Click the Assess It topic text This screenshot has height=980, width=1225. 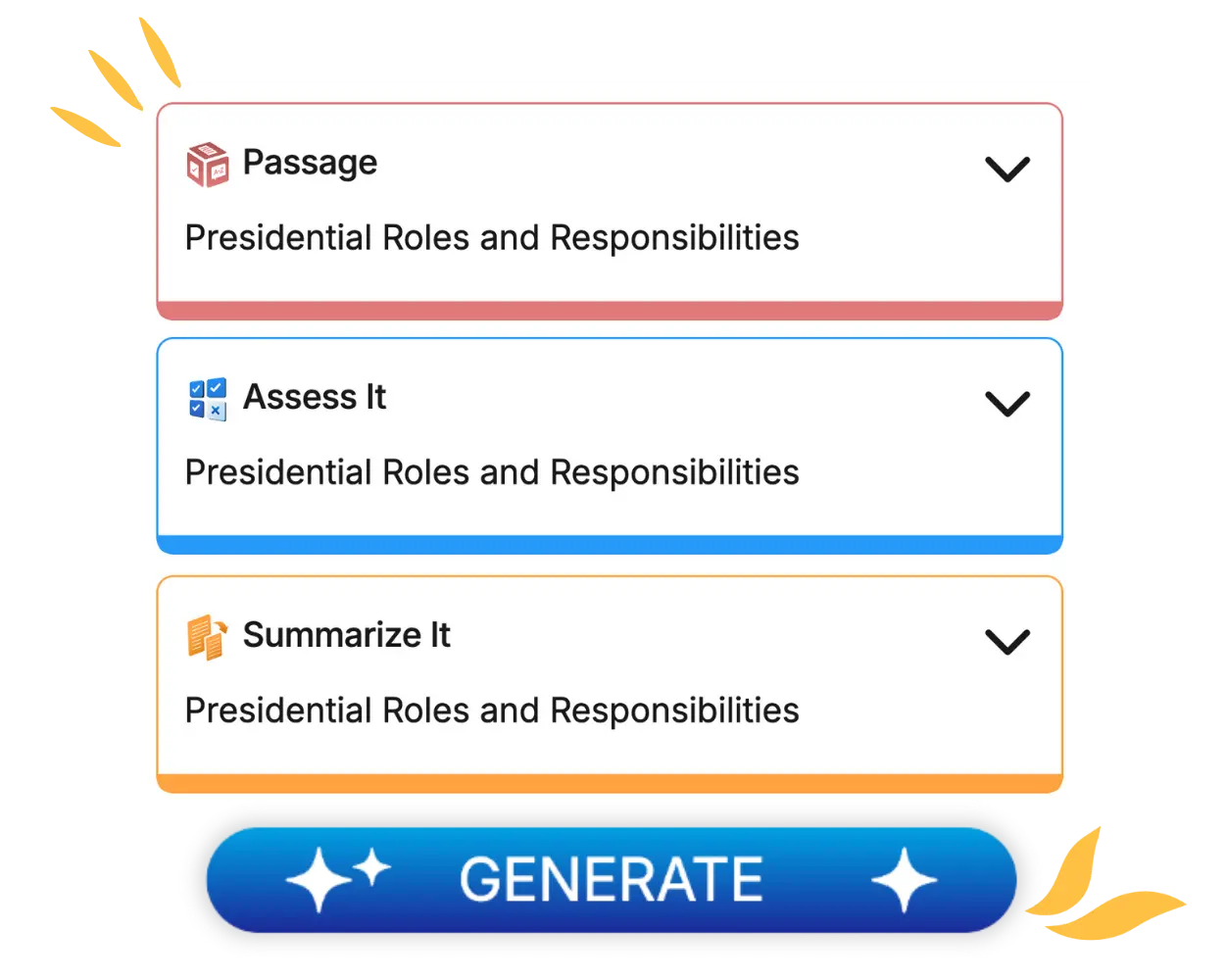point(492,472)
